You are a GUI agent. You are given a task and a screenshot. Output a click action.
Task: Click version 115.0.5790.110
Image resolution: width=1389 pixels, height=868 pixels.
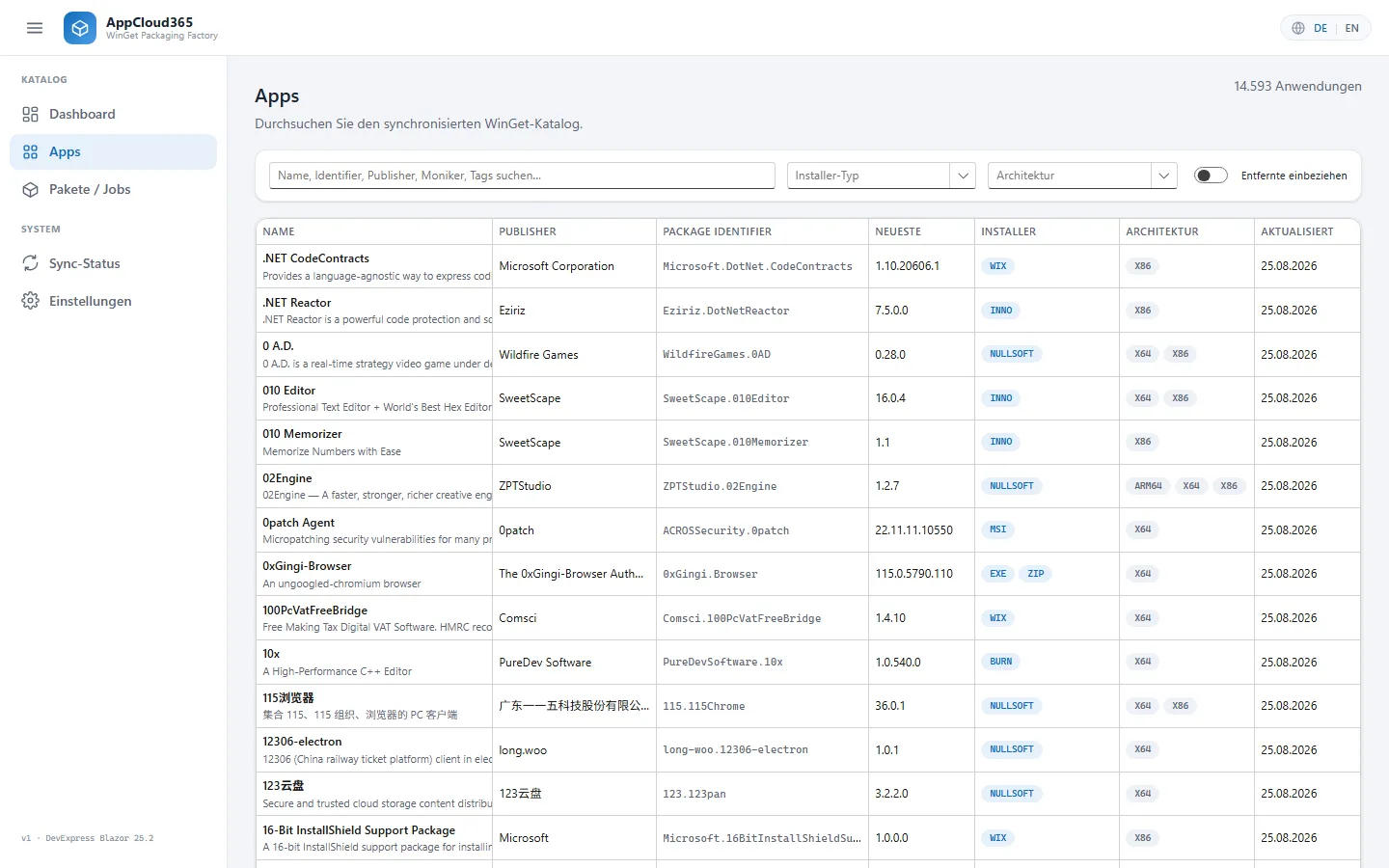click(x=913, y=574)
